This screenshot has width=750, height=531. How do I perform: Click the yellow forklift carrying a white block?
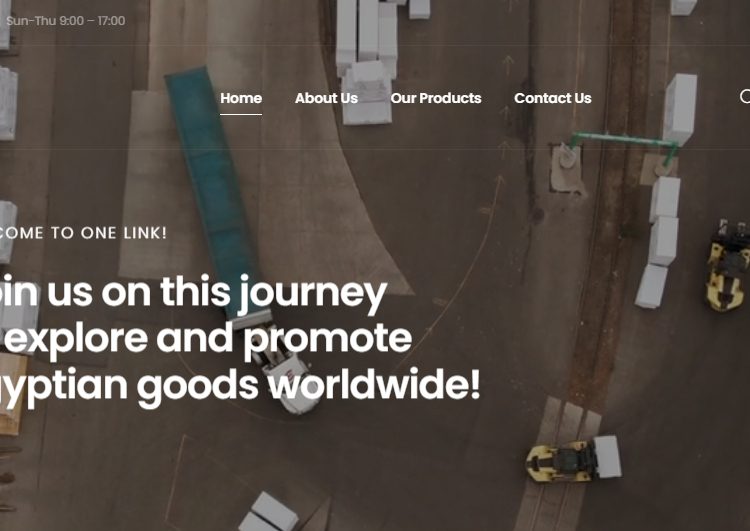tap(573, 459)
